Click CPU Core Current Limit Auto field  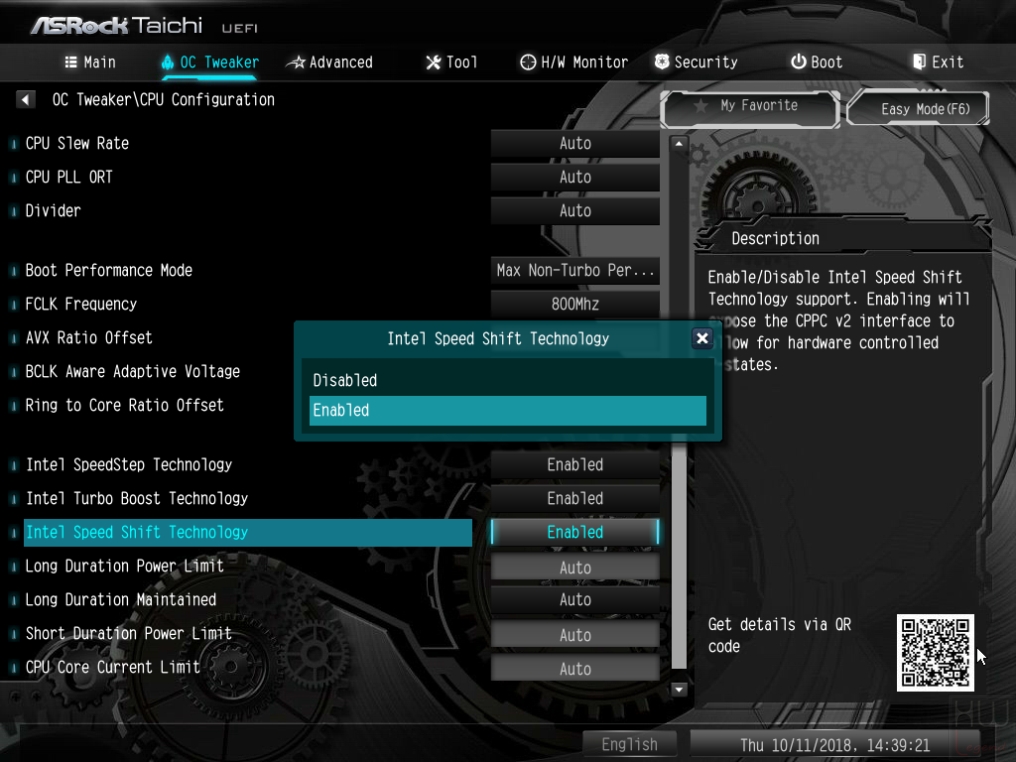click(575, 669)
